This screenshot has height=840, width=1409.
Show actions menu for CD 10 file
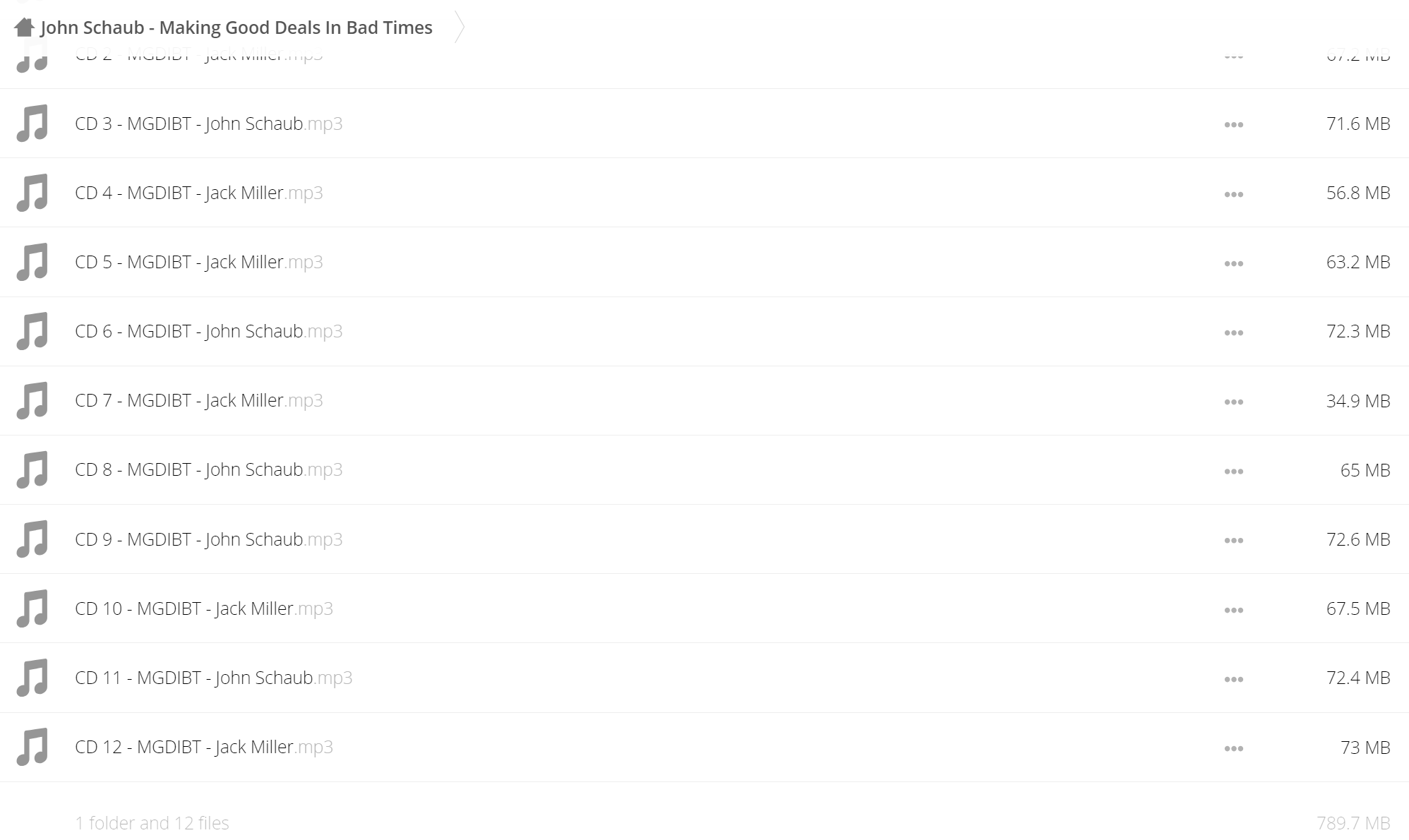pyautogui.click(x=1234, y=610)
